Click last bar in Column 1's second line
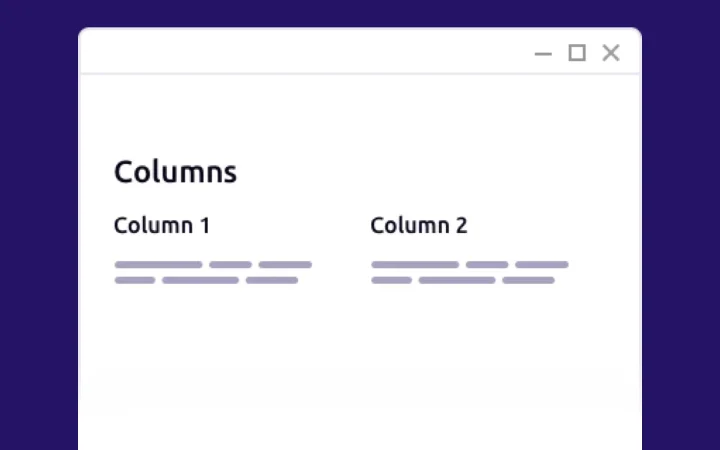Image resolution: width=720 pixels, height=450 pixels. (272, 280)
